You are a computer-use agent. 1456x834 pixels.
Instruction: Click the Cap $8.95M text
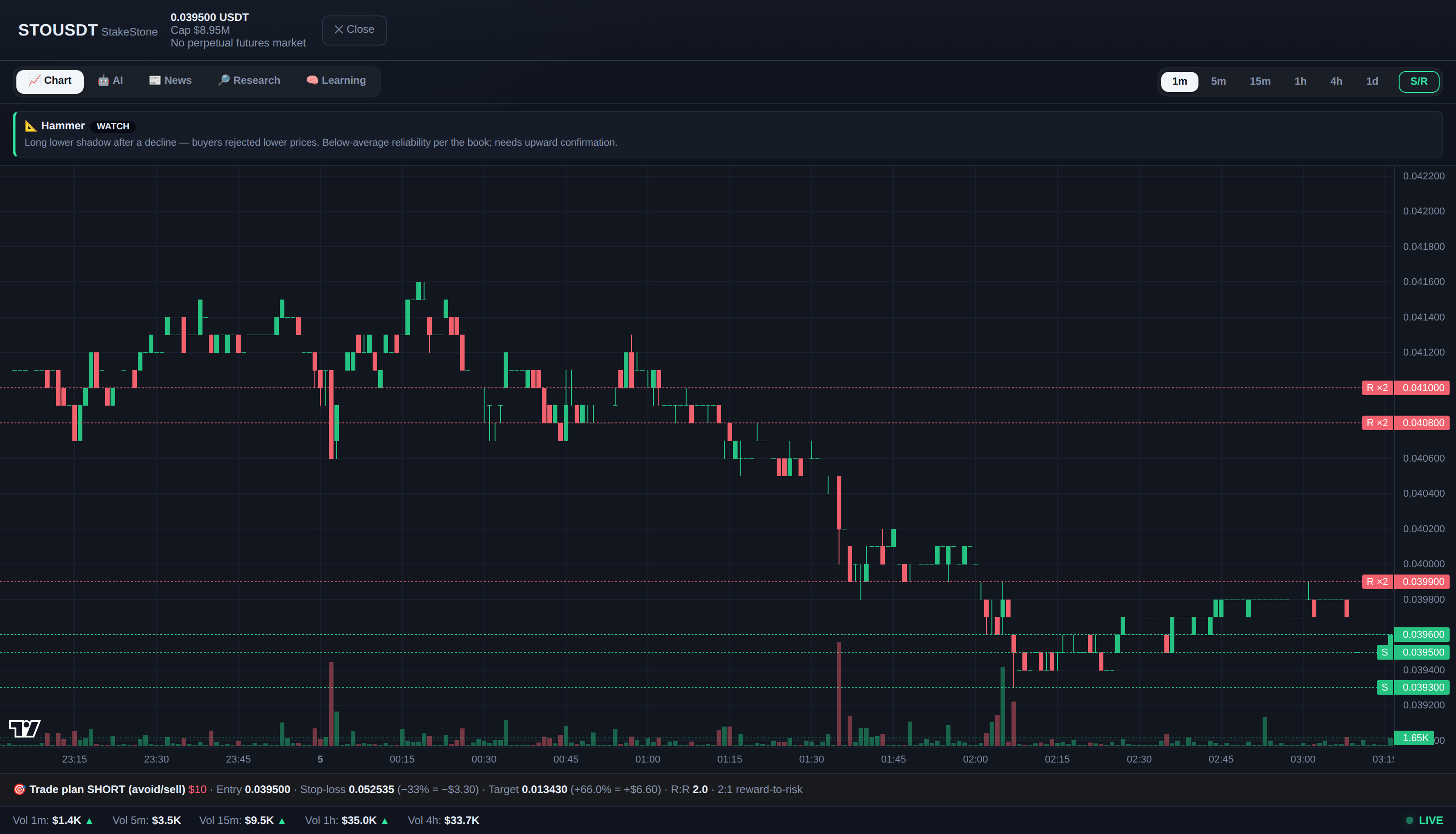pos(200,30)
